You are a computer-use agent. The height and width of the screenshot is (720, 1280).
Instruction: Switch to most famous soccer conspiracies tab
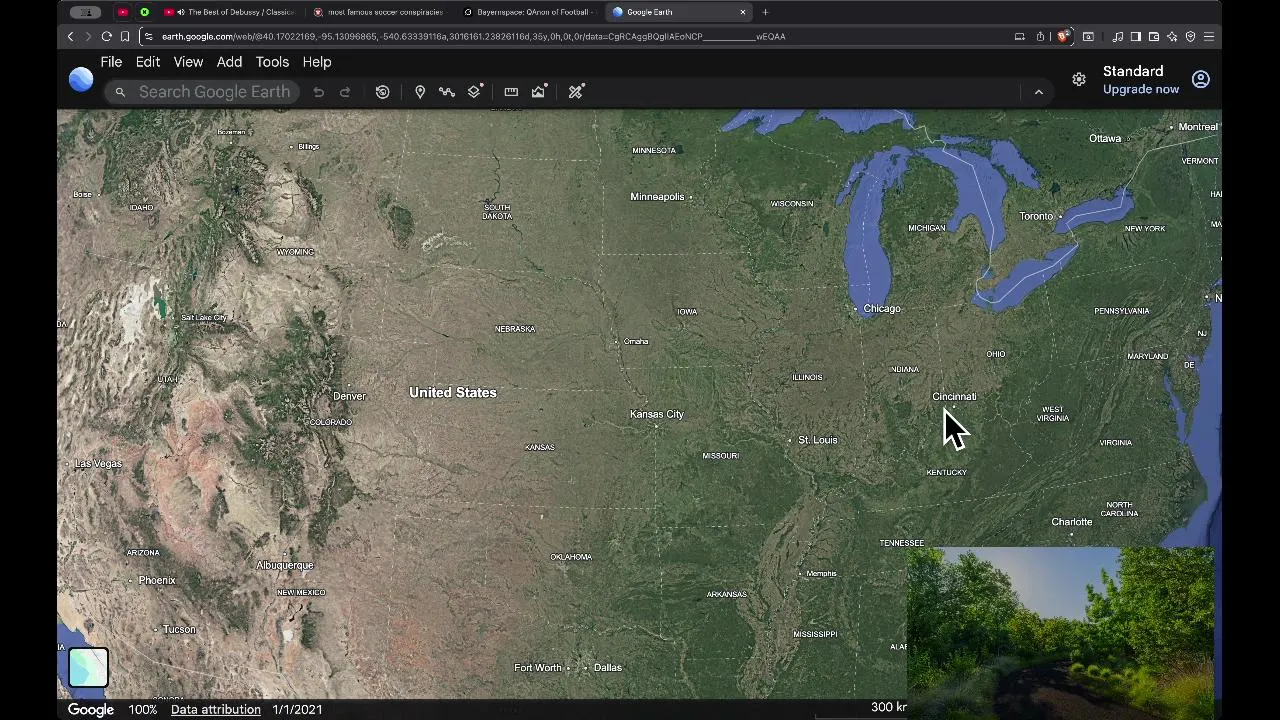(x=380, y=12)
